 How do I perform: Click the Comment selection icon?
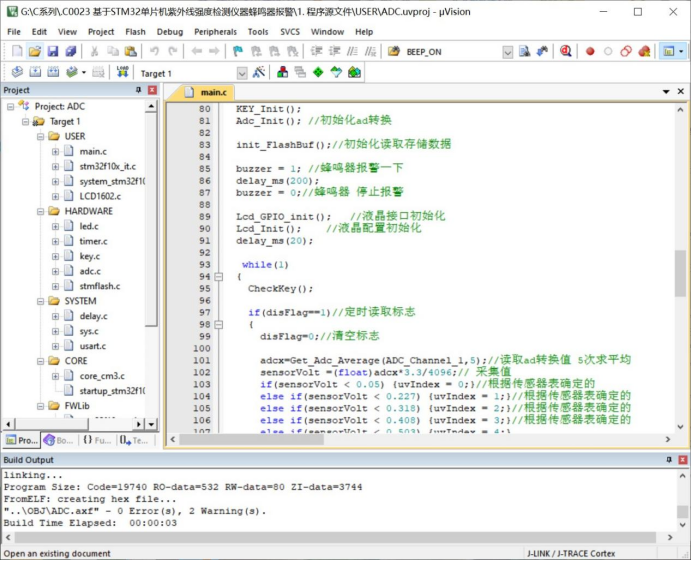(x=352, y=51)
